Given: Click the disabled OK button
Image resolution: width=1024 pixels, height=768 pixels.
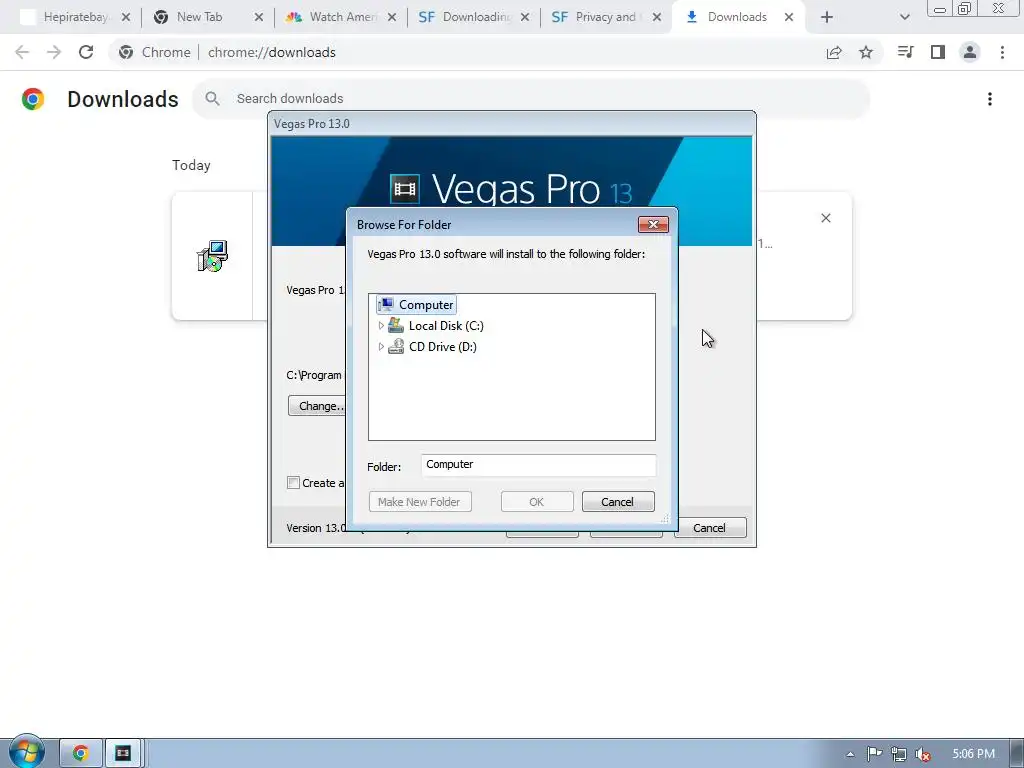Looking at the screenshot, I should (x=537, y=502).
